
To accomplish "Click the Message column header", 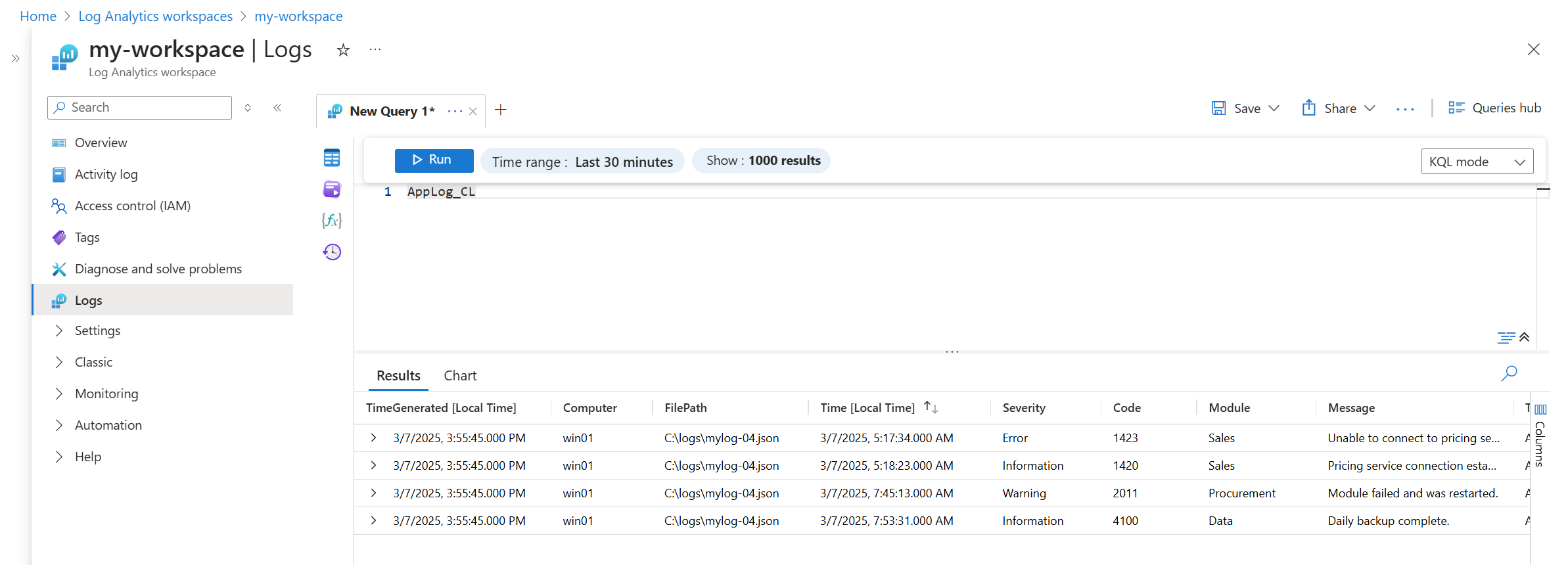I will [1351, 408].
